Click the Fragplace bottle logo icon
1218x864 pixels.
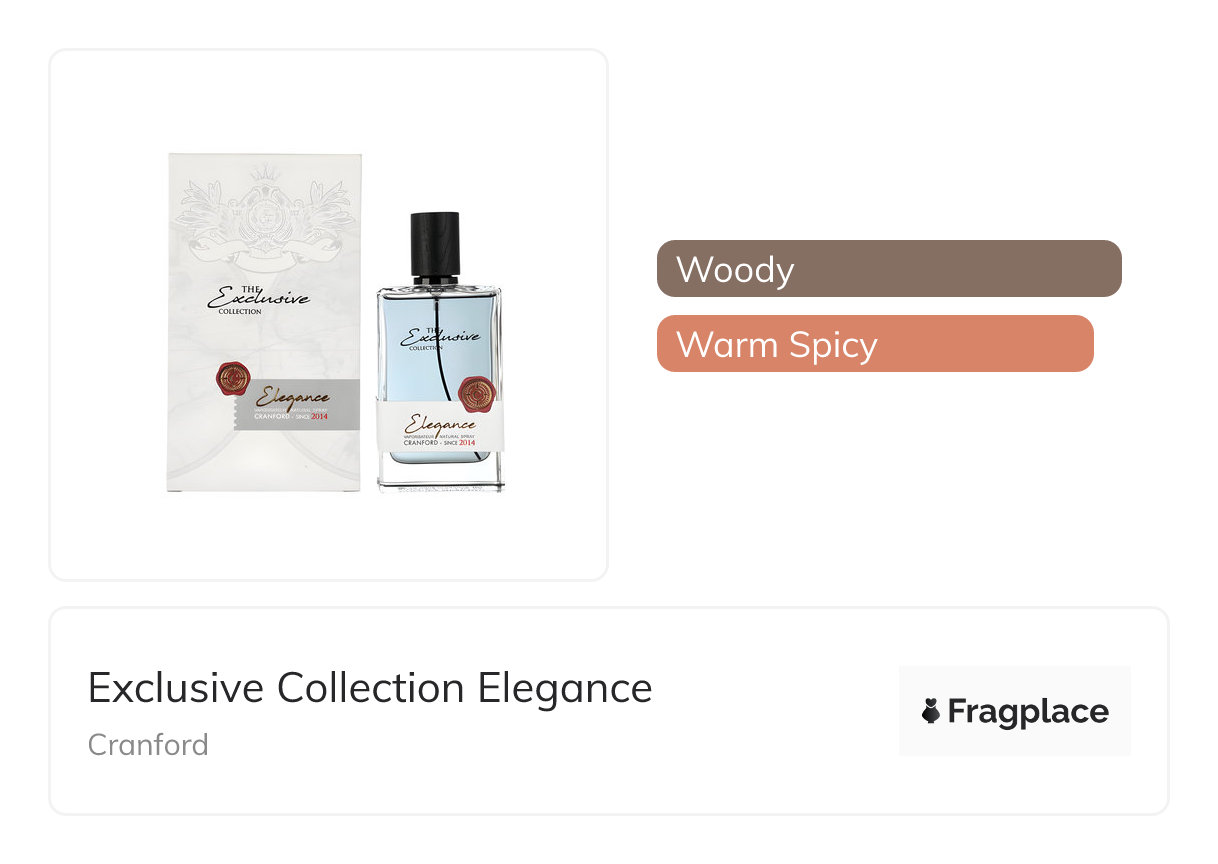(x=931, y=711)
